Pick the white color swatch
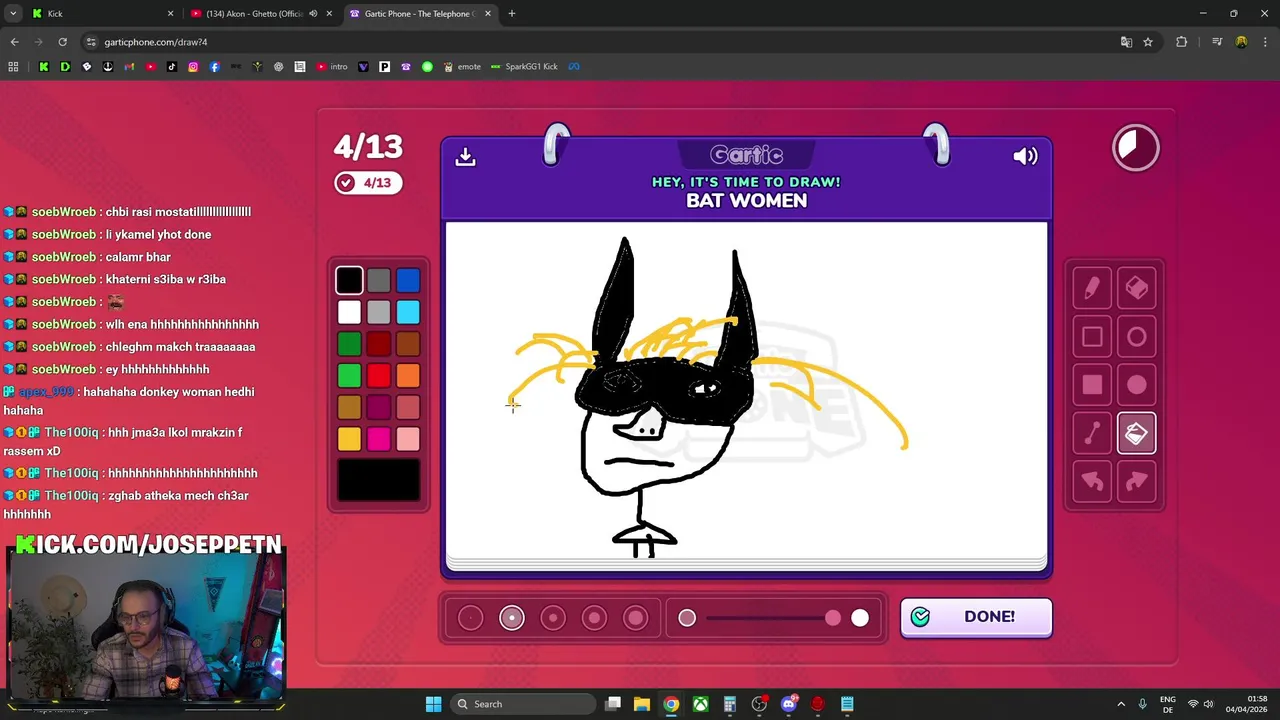1280x720 pixels. [x=349, y=312]
